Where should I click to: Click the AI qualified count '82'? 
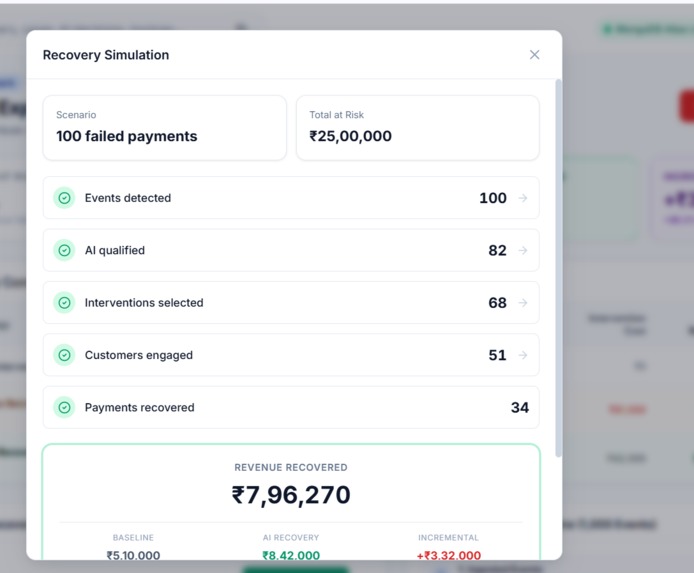[x=497, y=250]
